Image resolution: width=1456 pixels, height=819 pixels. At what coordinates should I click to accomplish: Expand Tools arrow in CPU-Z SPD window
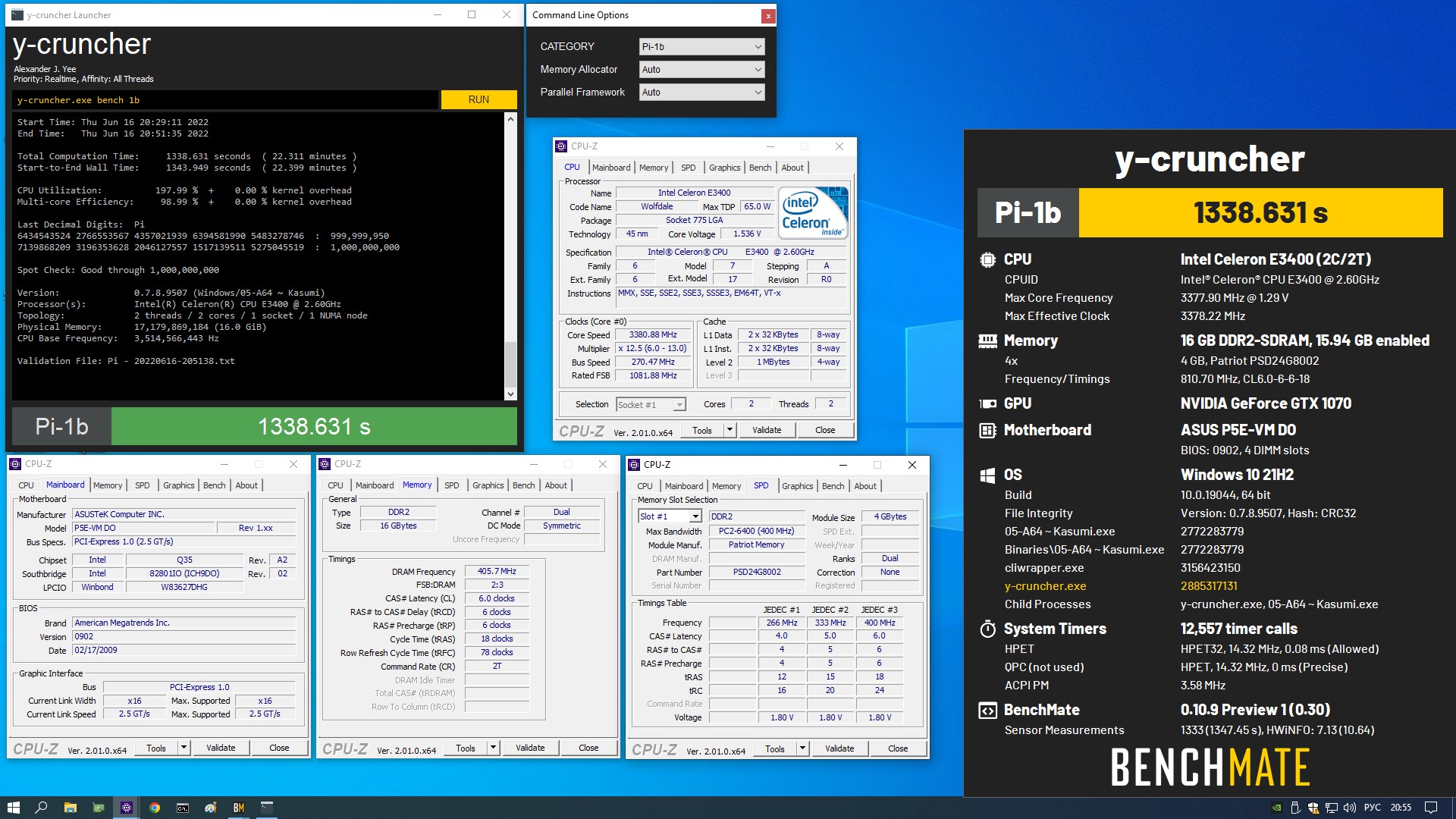(x=802, y=748)
